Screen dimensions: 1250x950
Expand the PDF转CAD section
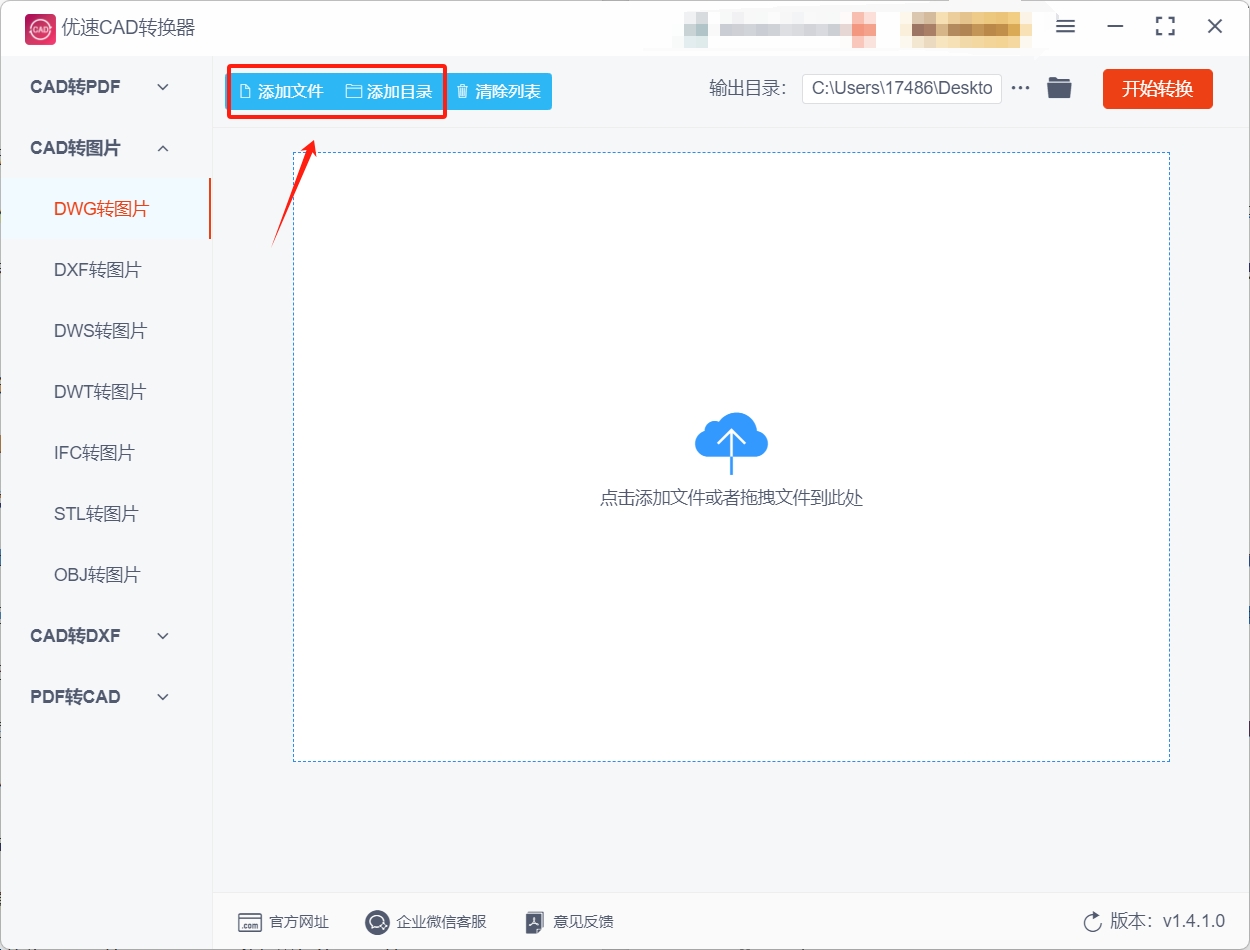[100, 697]
